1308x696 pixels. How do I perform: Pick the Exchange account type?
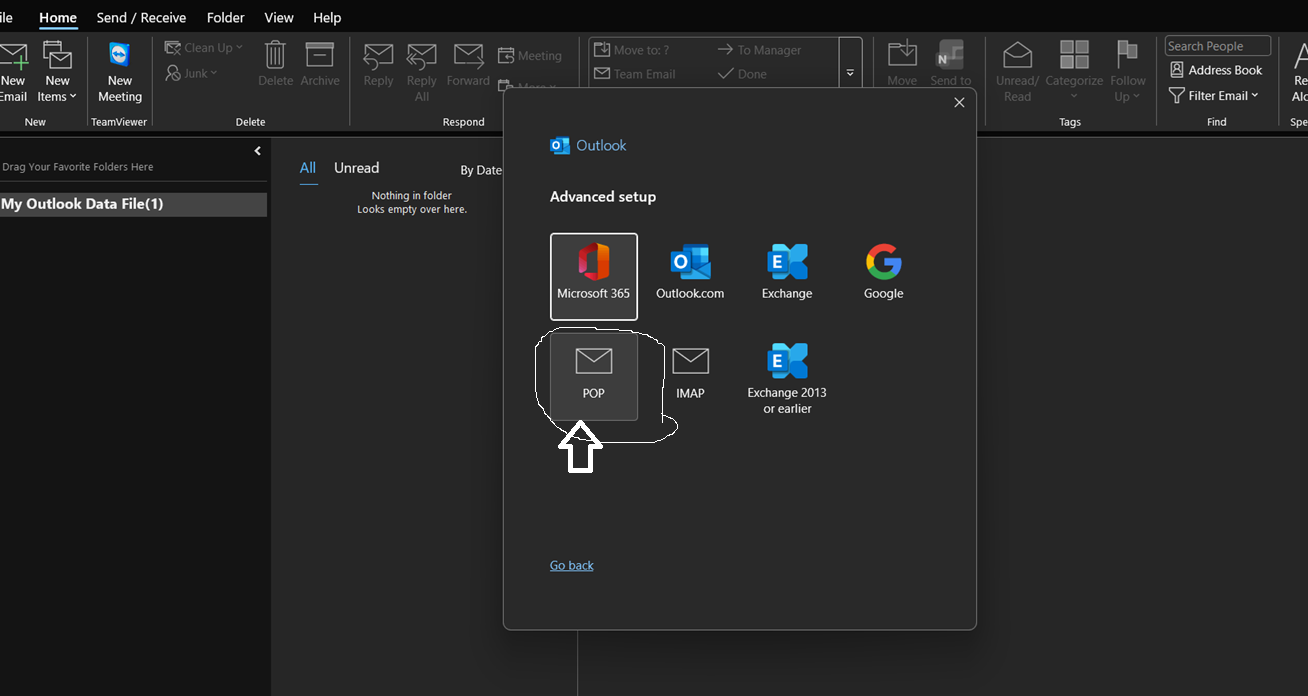787,272
